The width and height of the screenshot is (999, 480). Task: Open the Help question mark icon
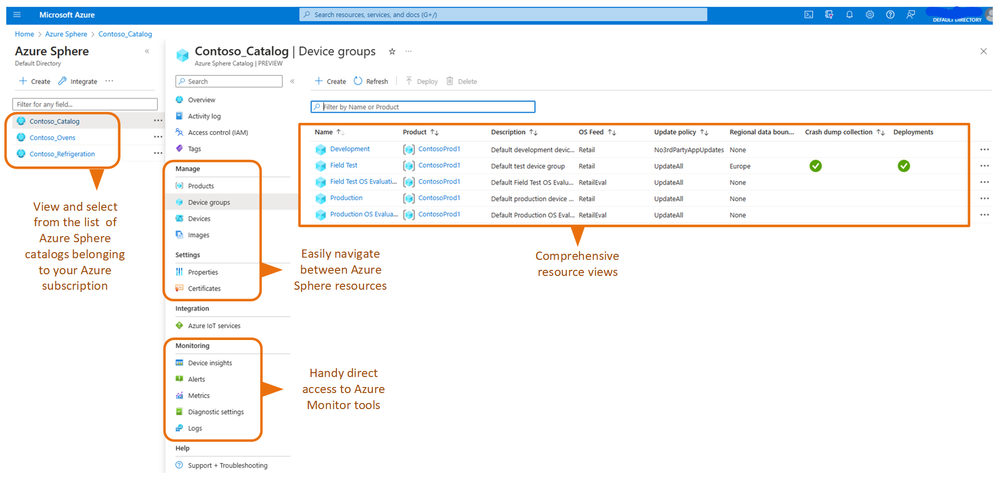(x=890, y=15)
